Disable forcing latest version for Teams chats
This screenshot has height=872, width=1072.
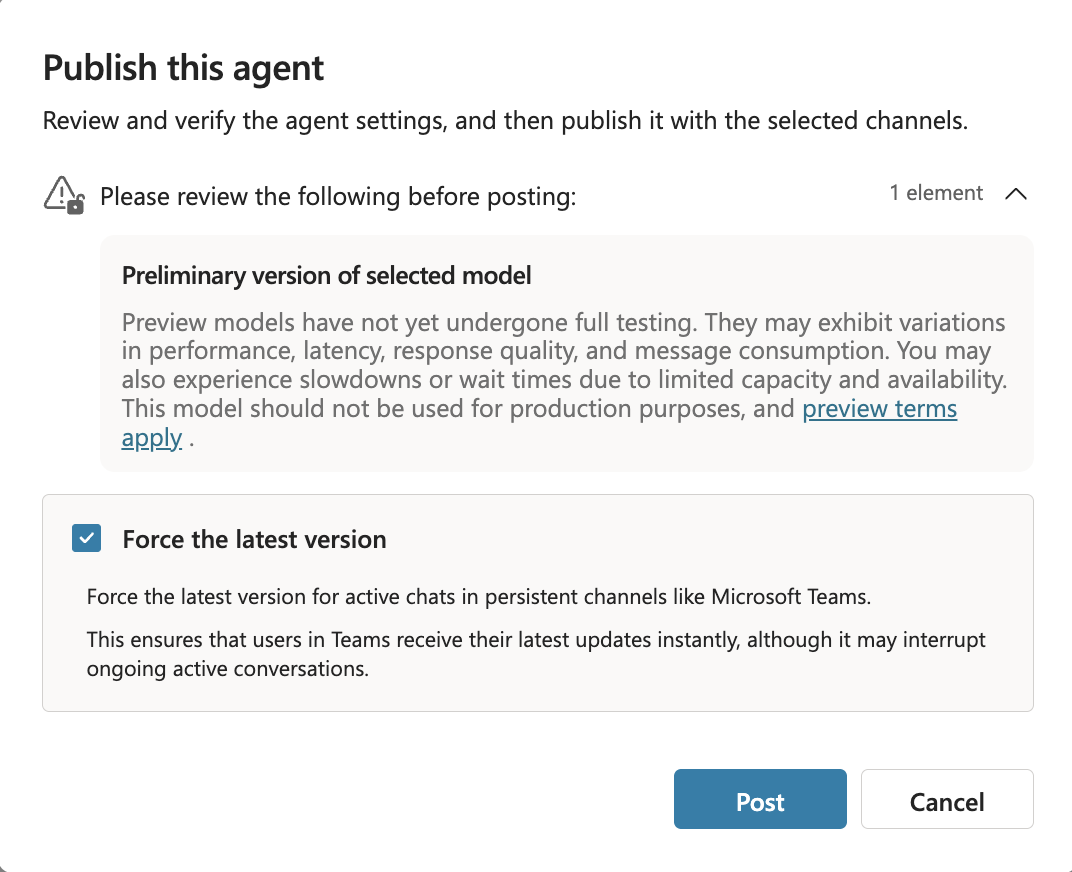[86, 538]
